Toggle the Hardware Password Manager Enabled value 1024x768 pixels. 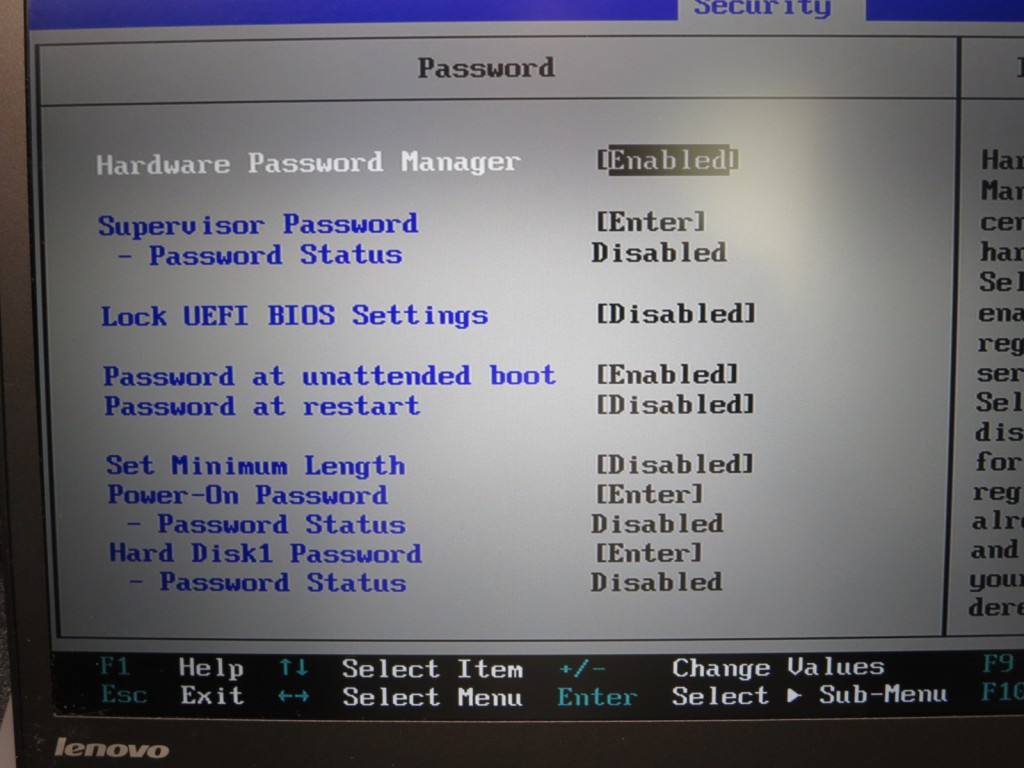point(667,159)
